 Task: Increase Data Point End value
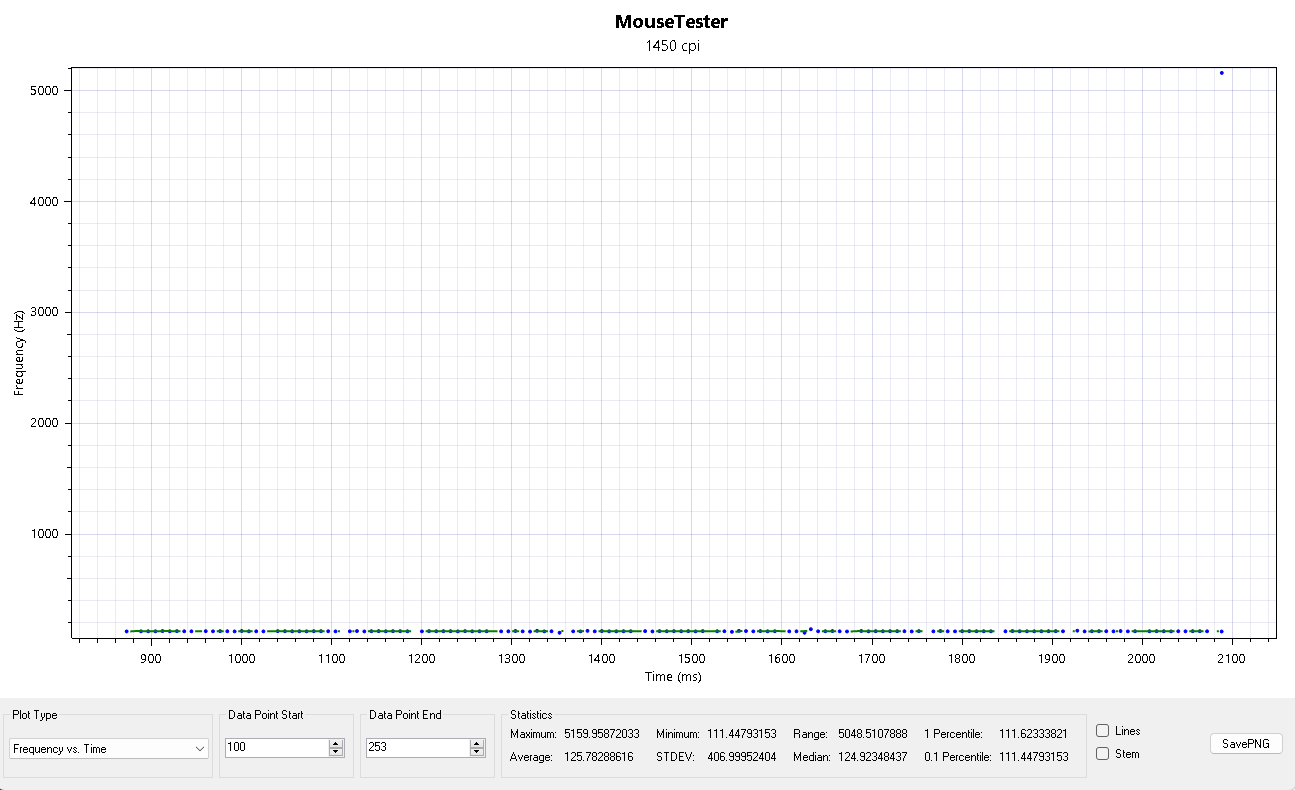pos(477,743)
